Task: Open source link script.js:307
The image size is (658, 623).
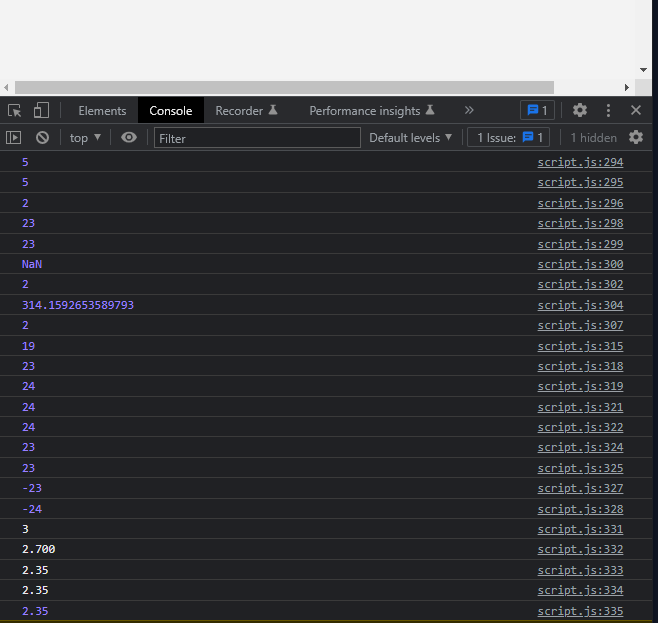Action: [580, 326]
